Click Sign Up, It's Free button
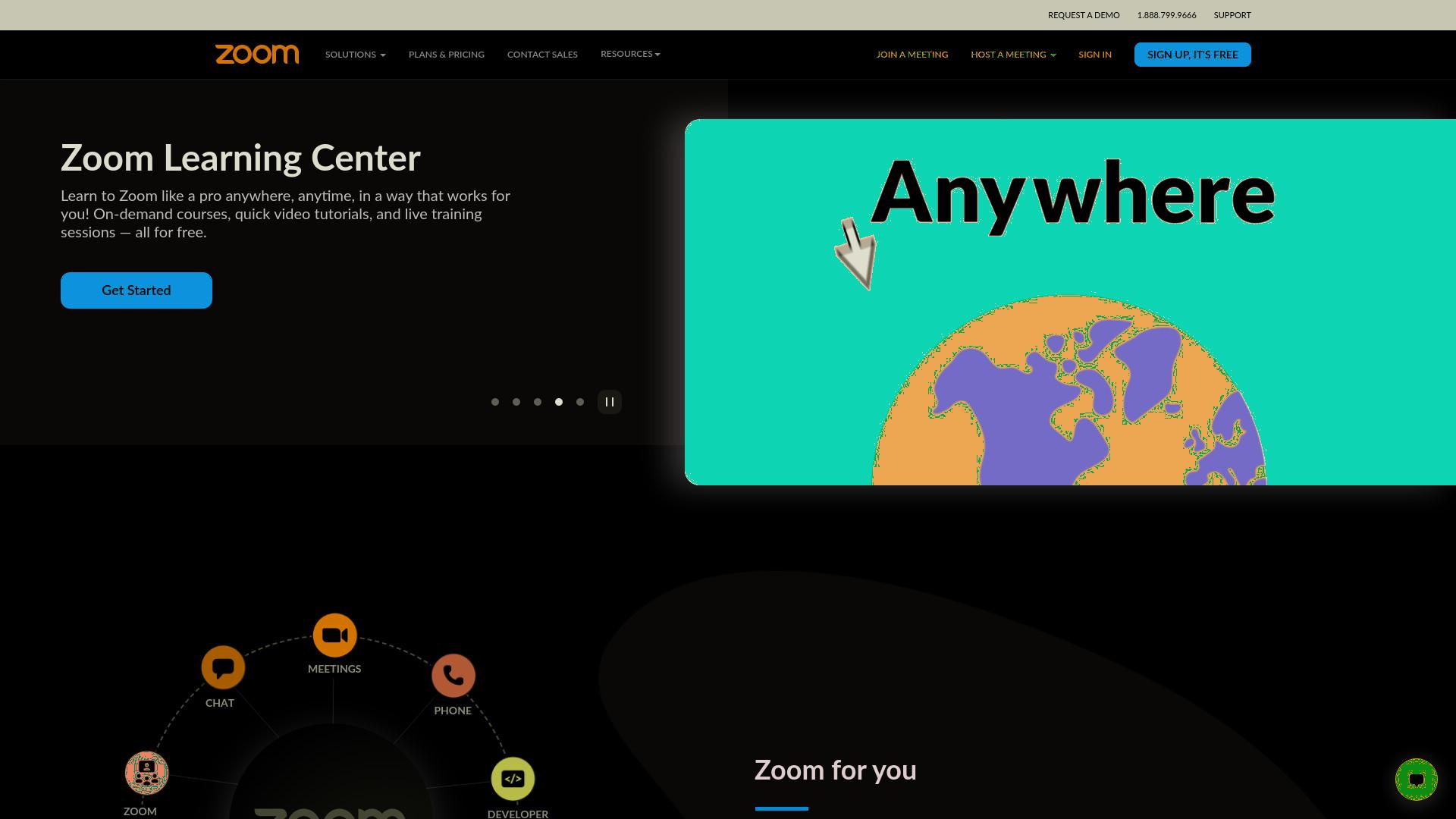Viewport: 1456px width, 819px height. [x=1193, y=55]
